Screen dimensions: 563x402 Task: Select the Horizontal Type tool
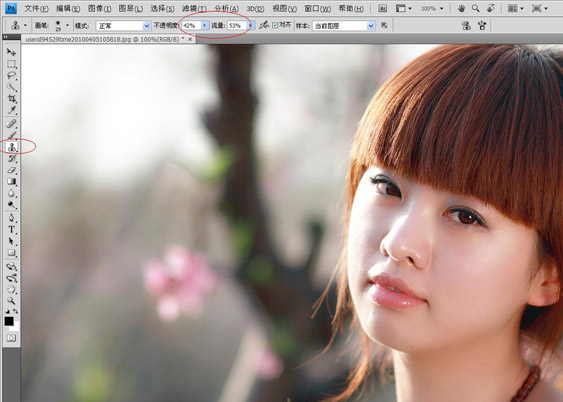11,229
